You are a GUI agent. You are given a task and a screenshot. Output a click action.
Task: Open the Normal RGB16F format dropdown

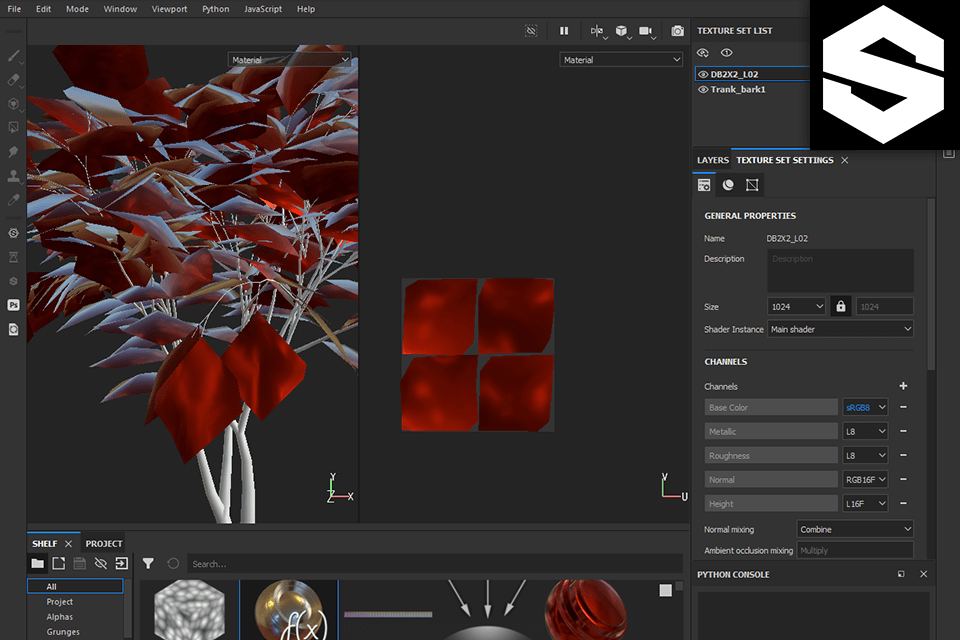click(x=865, y=480)
